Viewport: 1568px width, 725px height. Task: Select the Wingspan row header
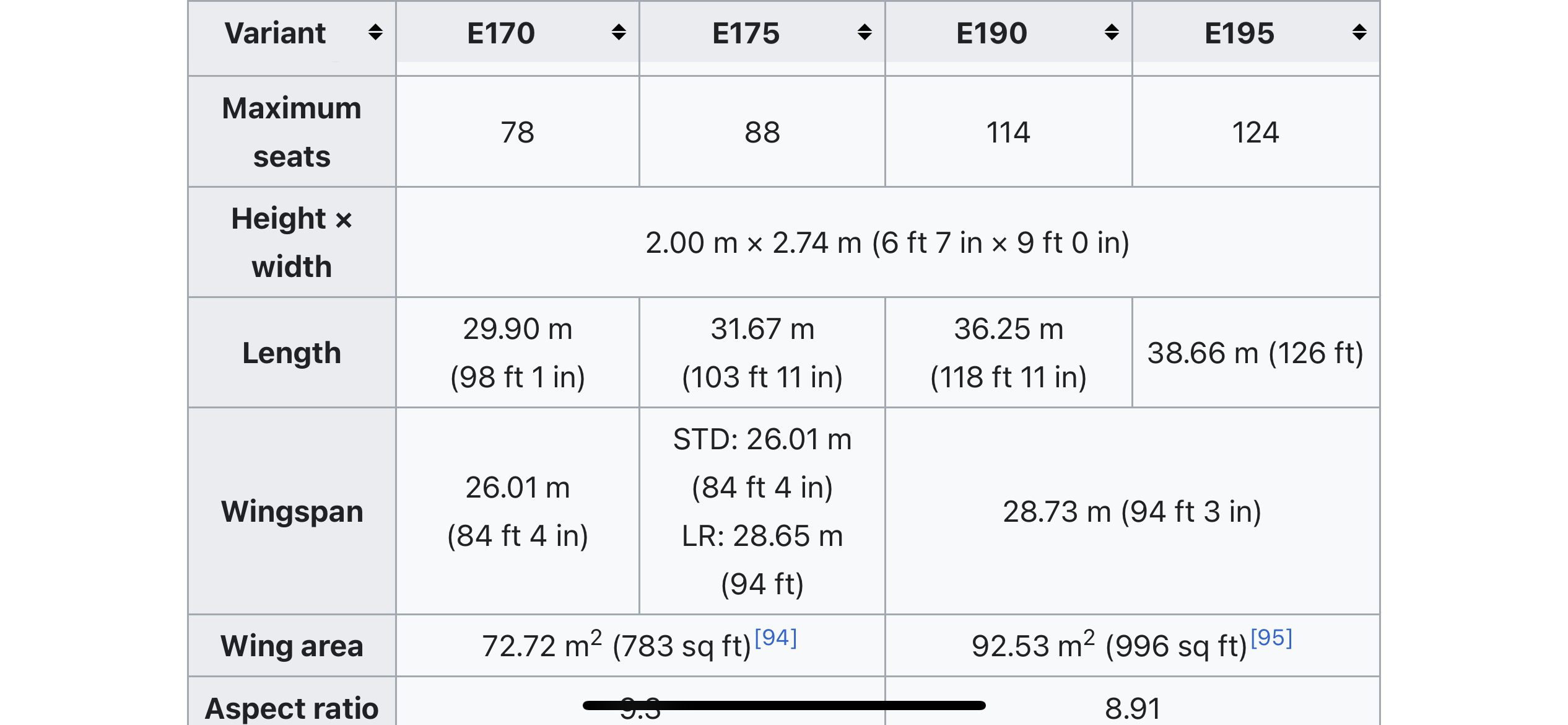(x=292, y=511)
